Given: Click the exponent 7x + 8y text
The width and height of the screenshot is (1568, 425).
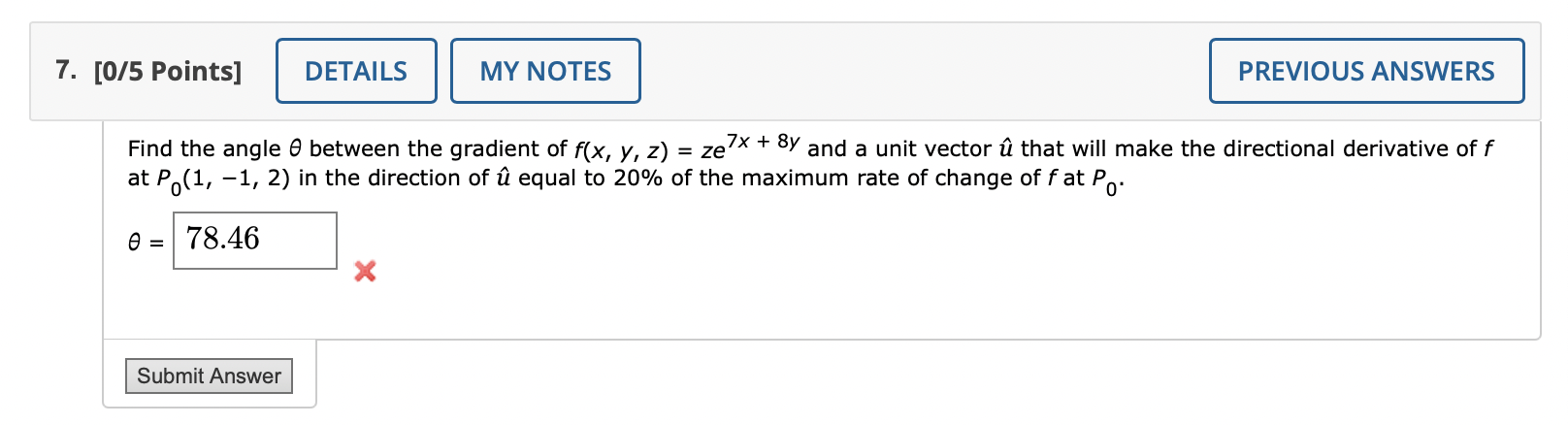Looking at the screenshot, I should [763, 141].
